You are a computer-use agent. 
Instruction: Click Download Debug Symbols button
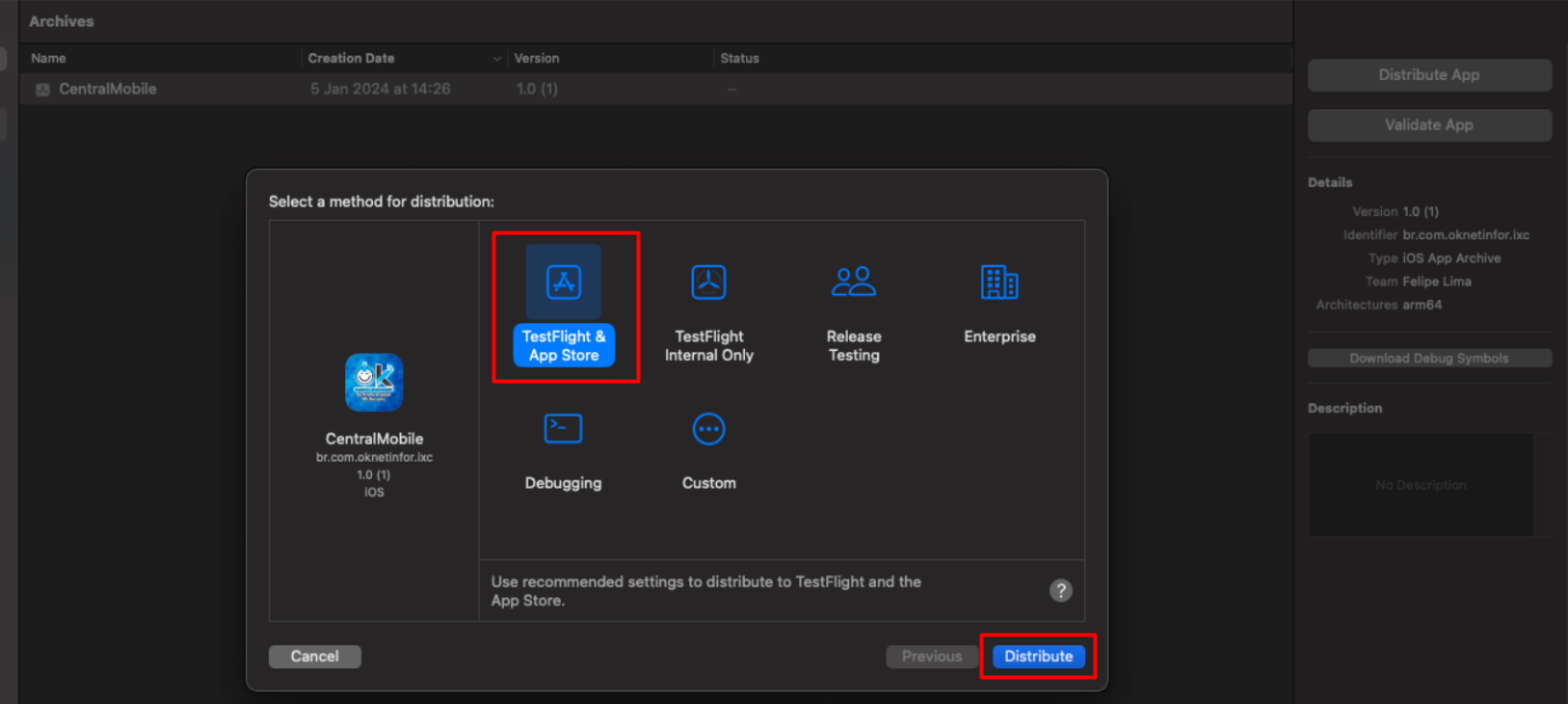point(1429,358)
